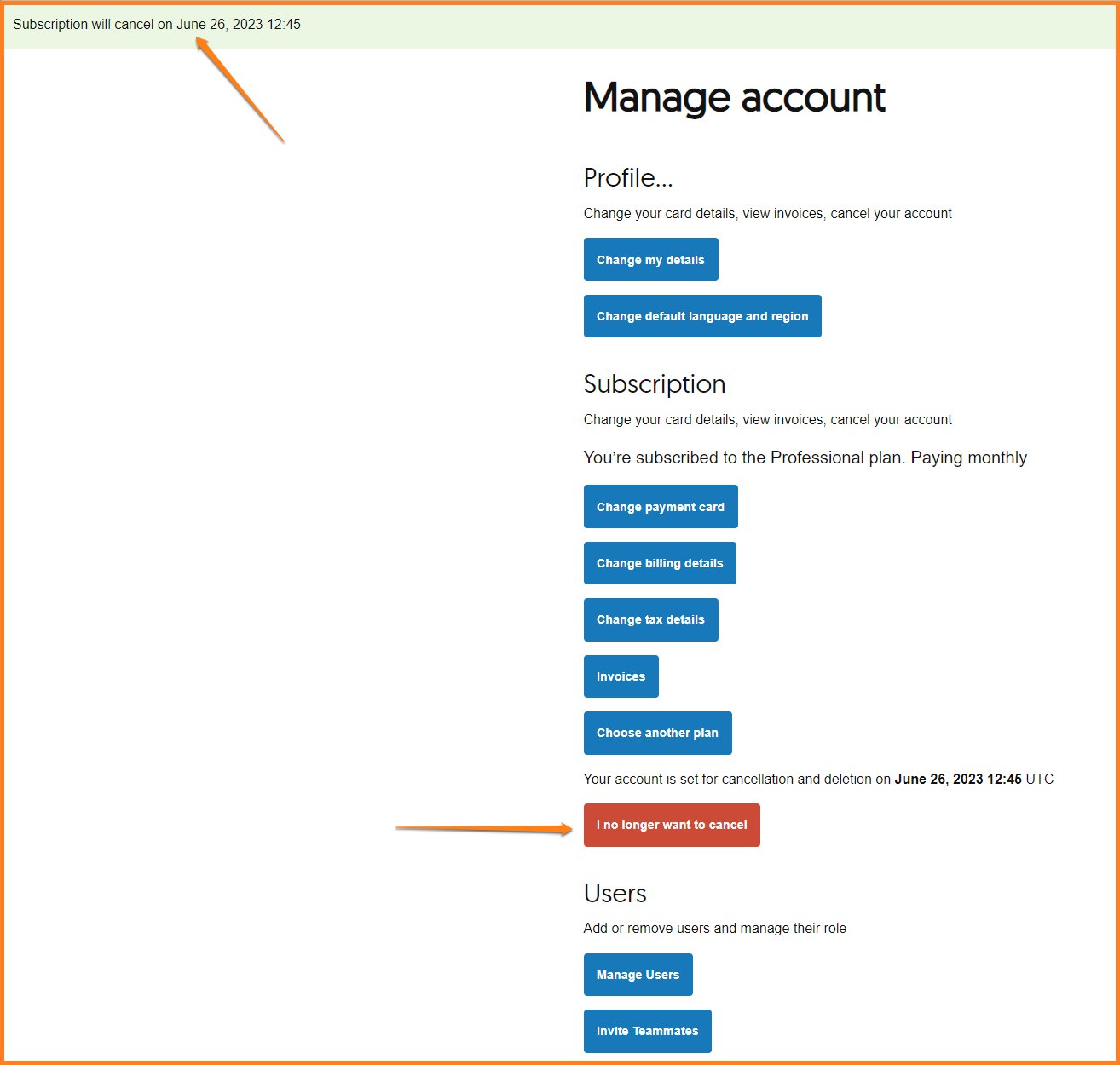Click the Users section heading
Viewport: 1120px width, 1065px height.
[x=615, y=894]
